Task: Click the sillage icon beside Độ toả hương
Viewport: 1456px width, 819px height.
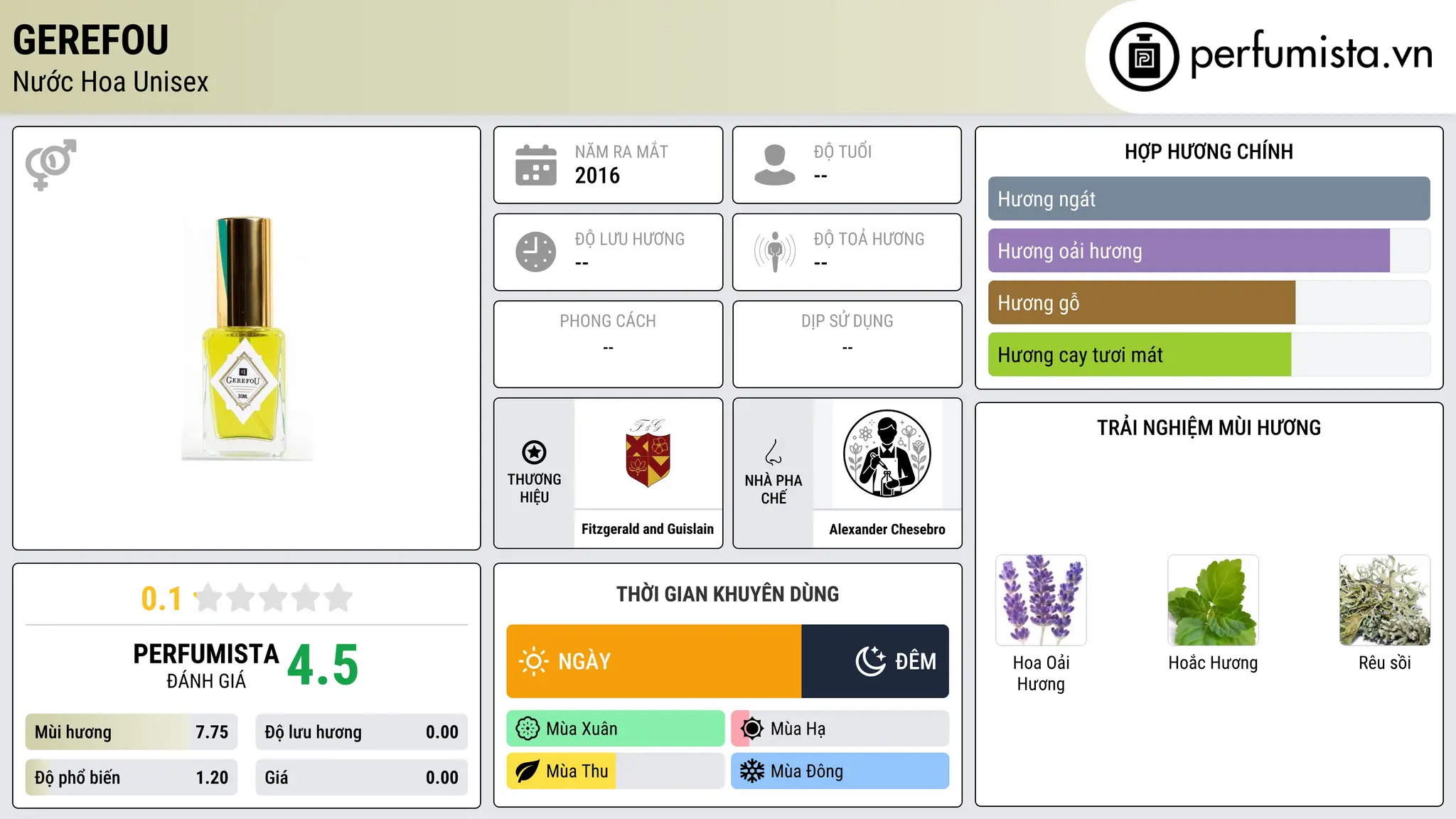Action: [x=775, y=252]
